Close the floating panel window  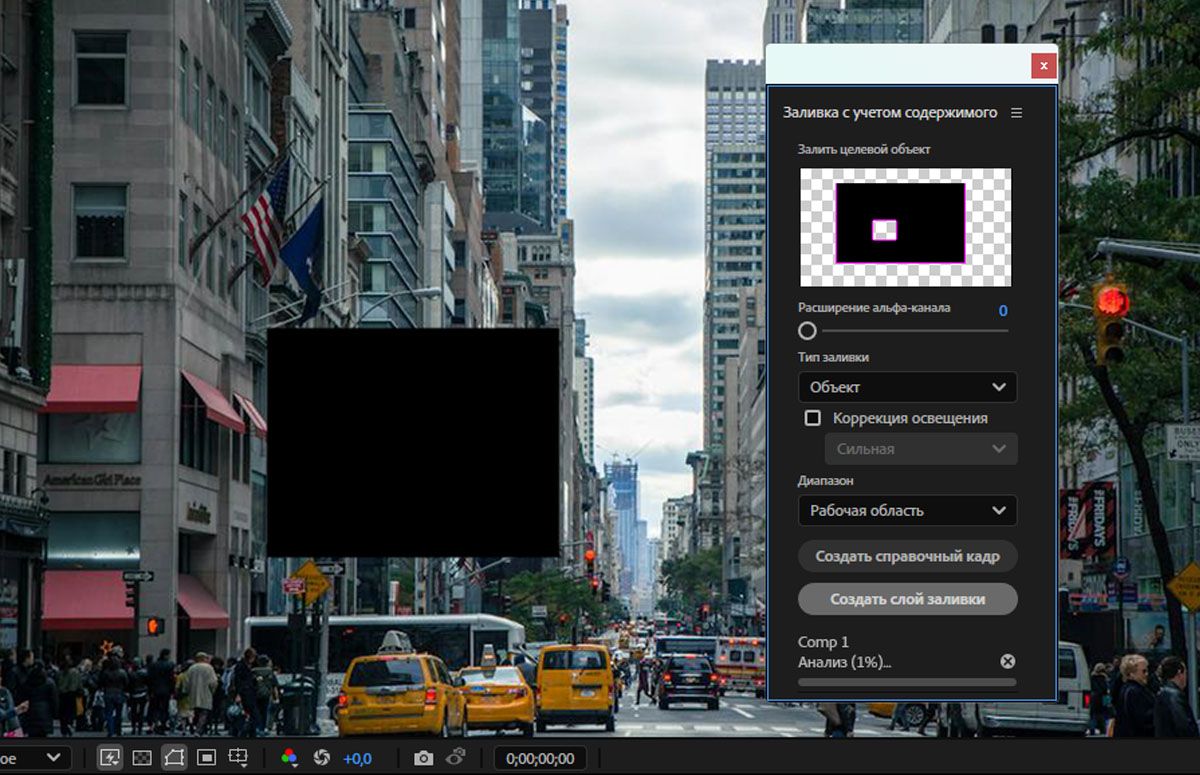coord(1043,66)
